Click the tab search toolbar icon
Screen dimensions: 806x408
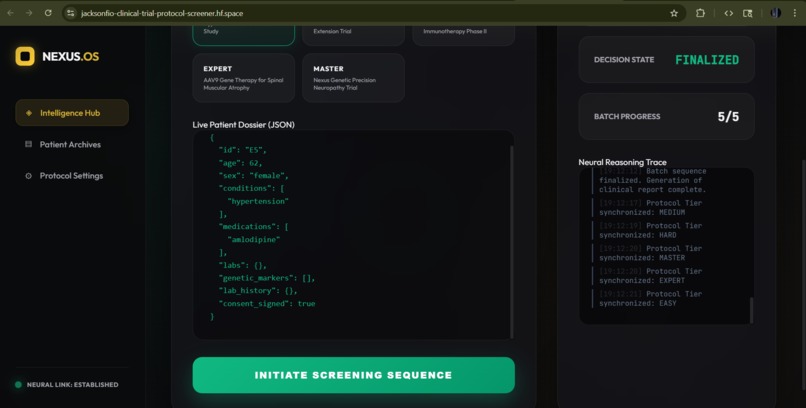748,13
